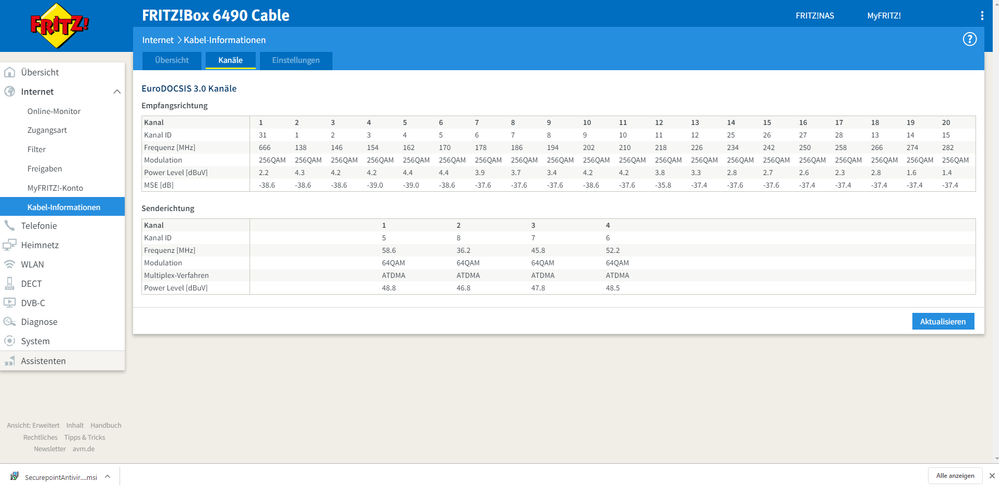Screen dimensions: 999x489
Task: Open the Newsletter footer link
Action: [50, 449]
